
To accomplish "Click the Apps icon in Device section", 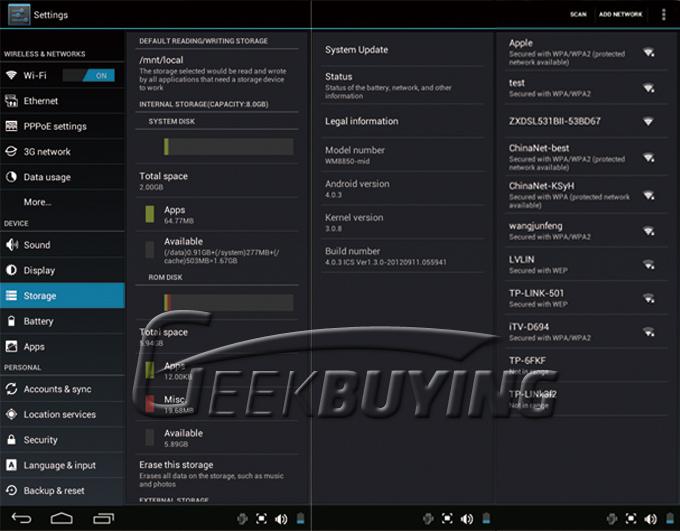I will 11,346.
